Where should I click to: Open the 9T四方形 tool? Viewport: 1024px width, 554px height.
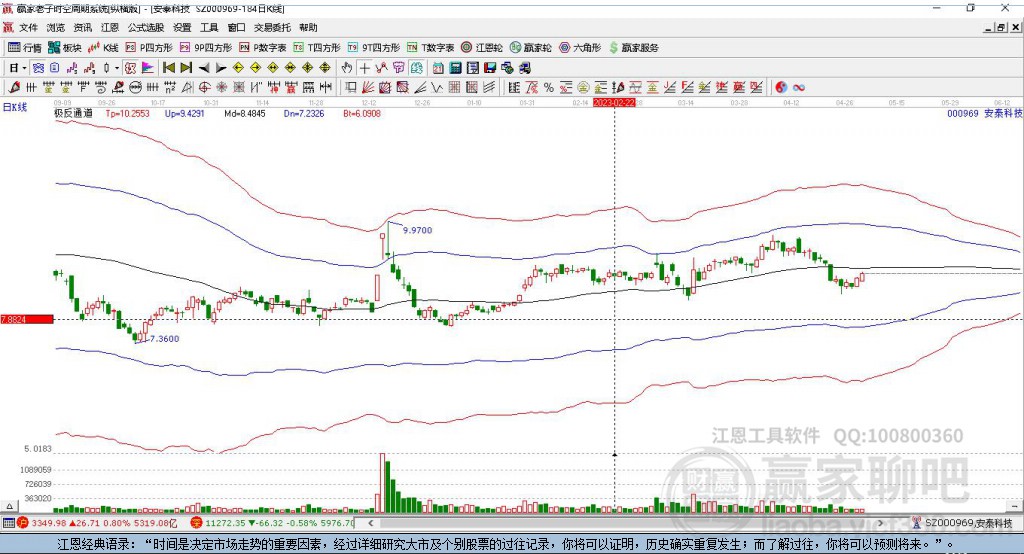[x=374, y=48]
